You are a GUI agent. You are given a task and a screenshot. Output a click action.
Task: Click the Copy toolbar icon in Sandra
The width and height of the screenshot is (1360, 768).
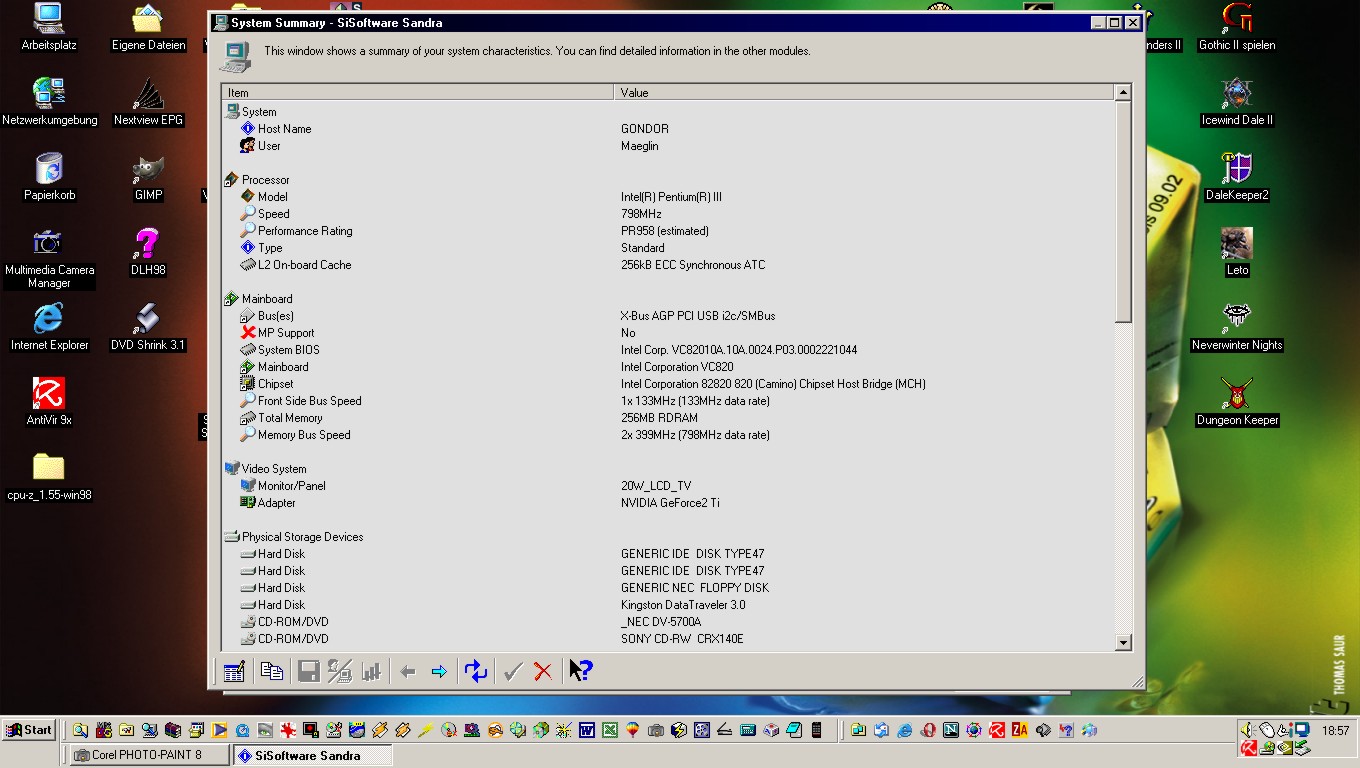coord(272,672)
